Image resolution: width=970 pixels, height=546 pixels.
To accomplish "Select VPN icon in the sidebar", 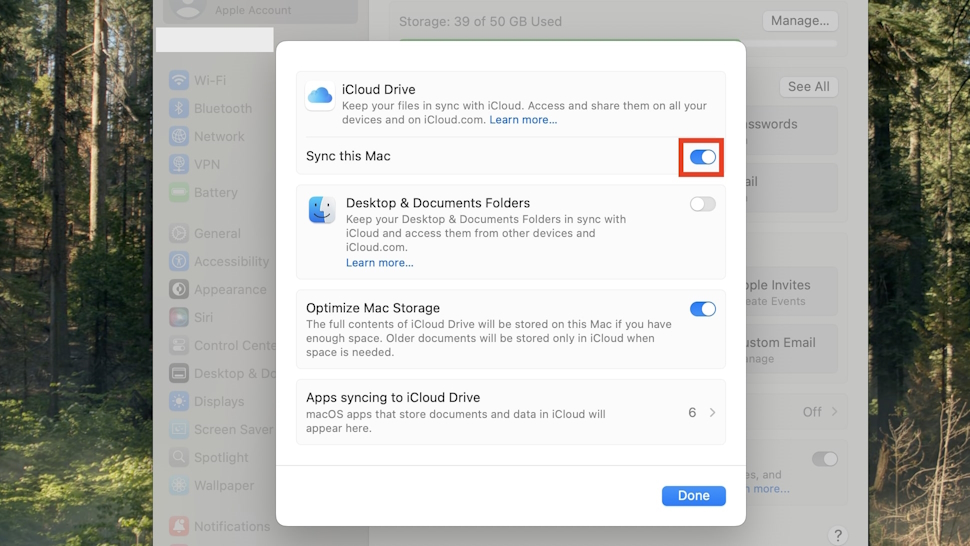I will (x=179, y=164).
